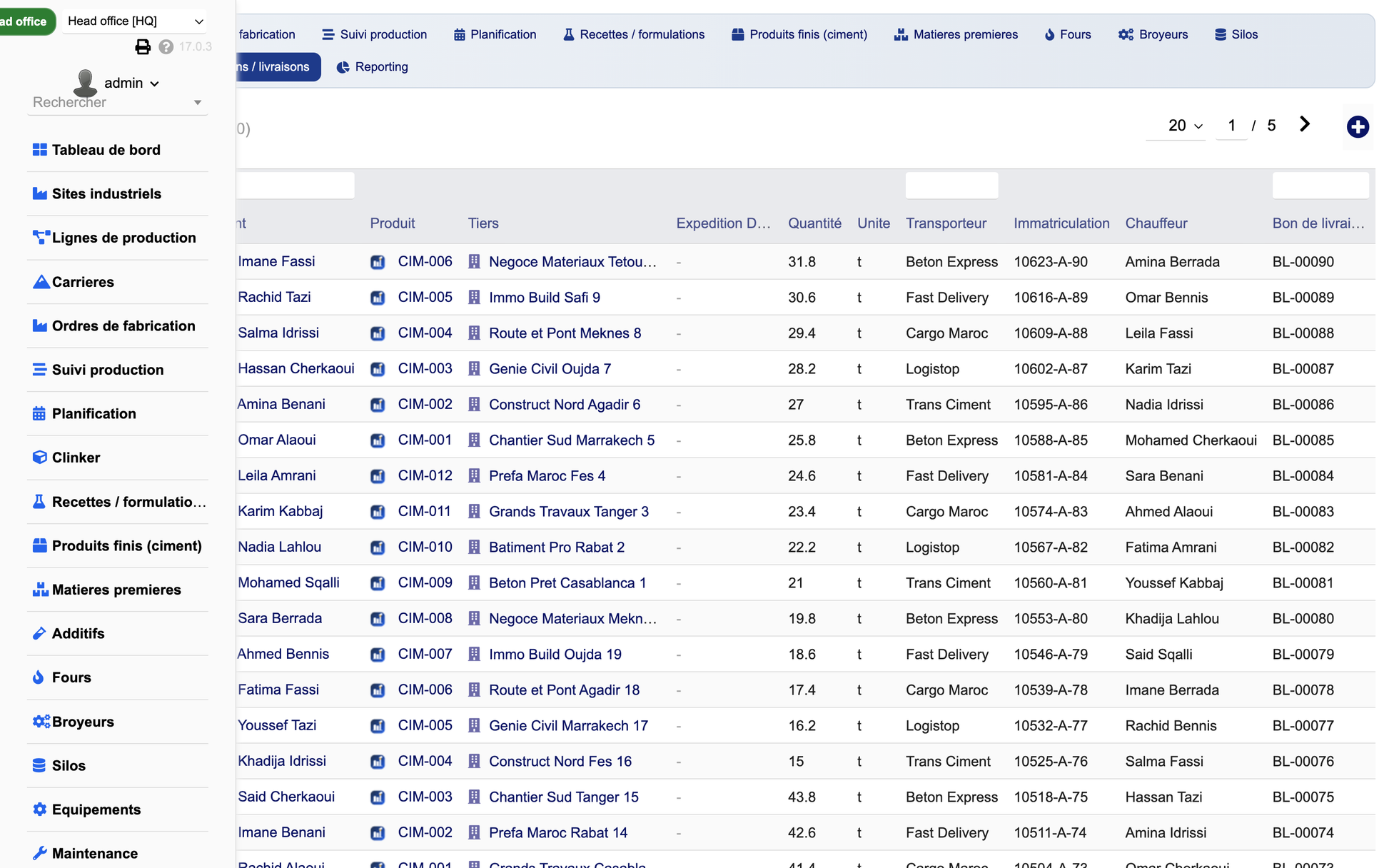Viewport: 1389px width, 868px height.
Task: Go to next page arrow
Action: tap(1304, 124)
